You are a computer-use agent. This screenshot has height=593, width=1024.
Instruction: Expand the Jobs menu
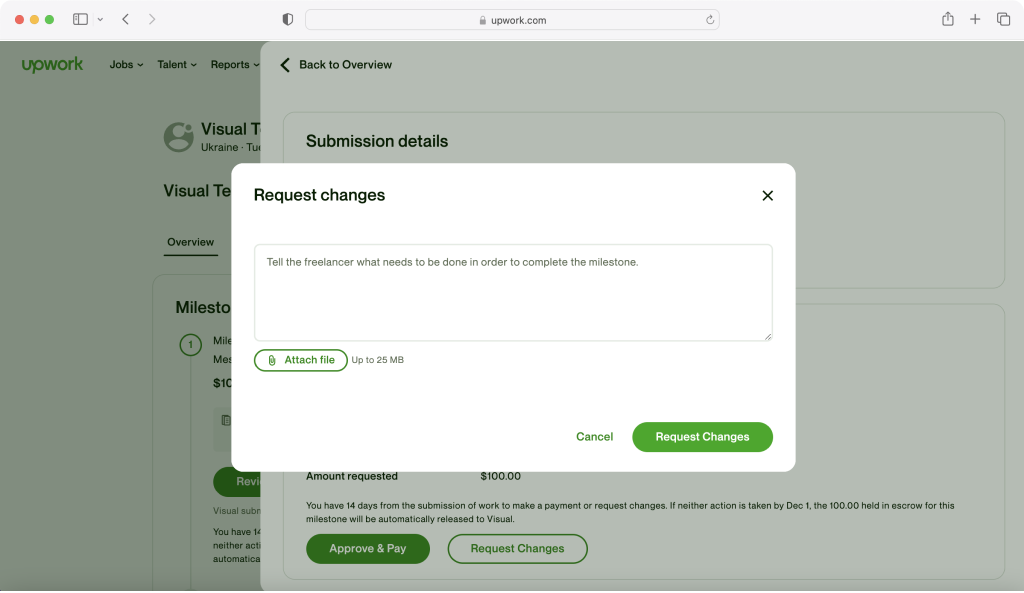coord(126,65)
